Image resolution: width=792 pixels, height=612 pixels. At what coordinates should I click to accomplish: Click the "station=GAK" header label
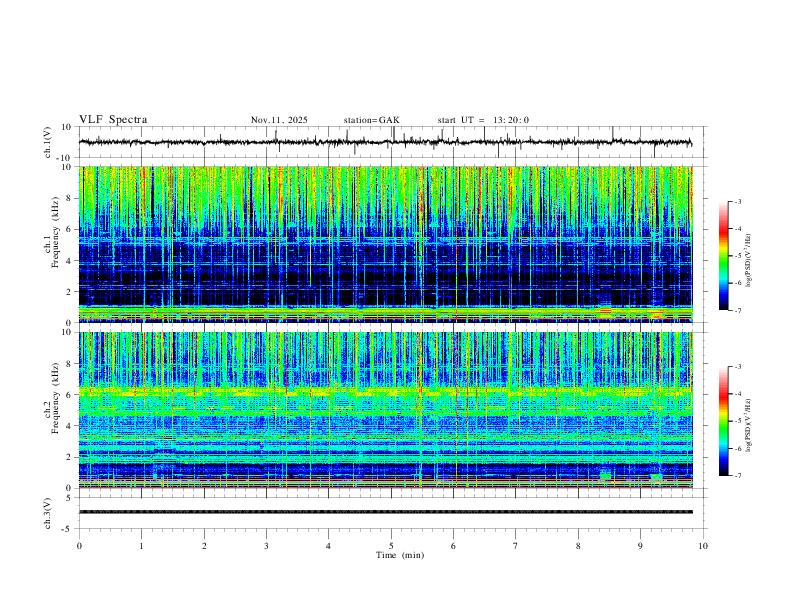coord(371,120)
